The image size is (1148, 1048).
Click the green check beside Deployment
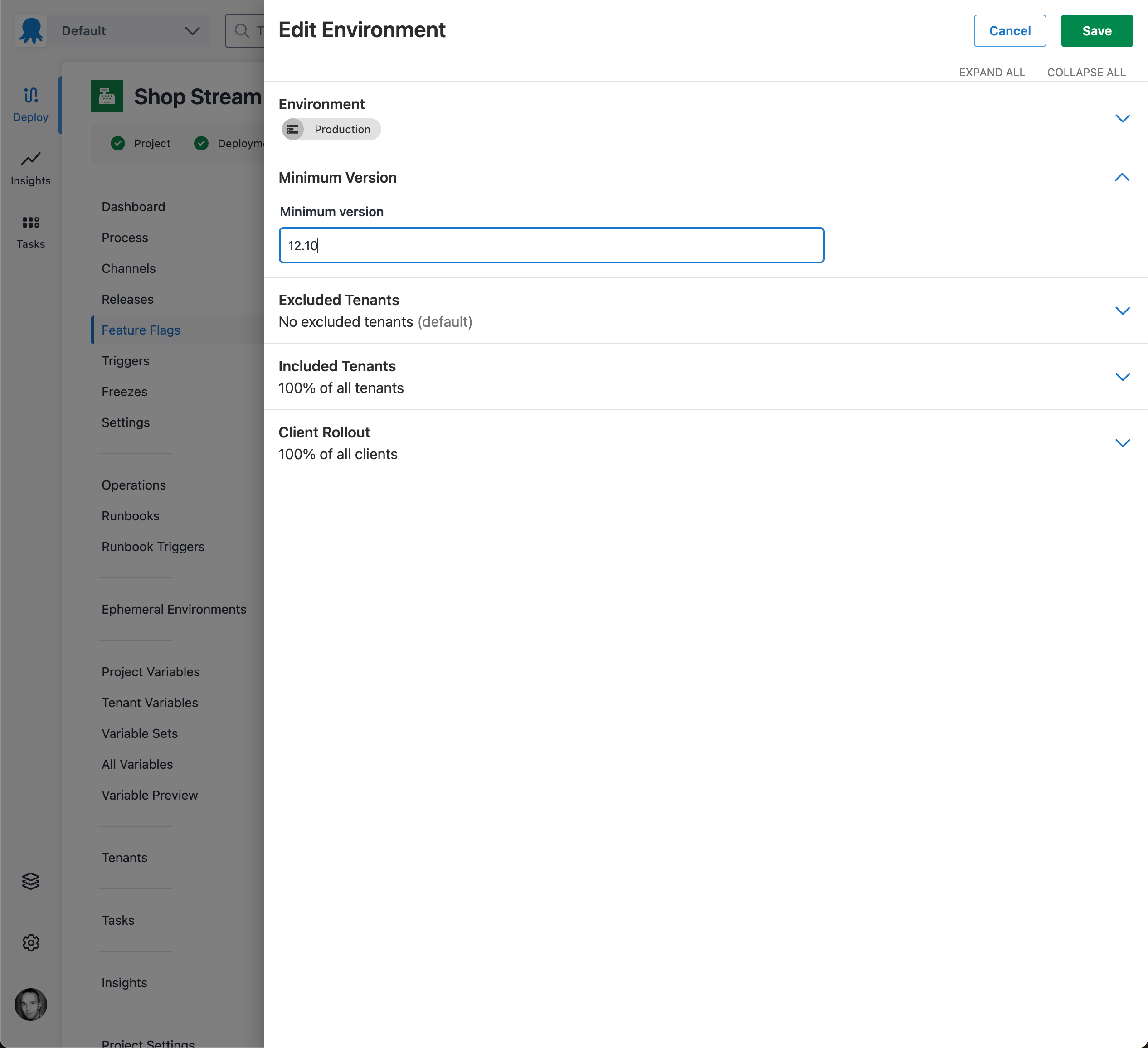pyautogui.click(x=201, y=143)
